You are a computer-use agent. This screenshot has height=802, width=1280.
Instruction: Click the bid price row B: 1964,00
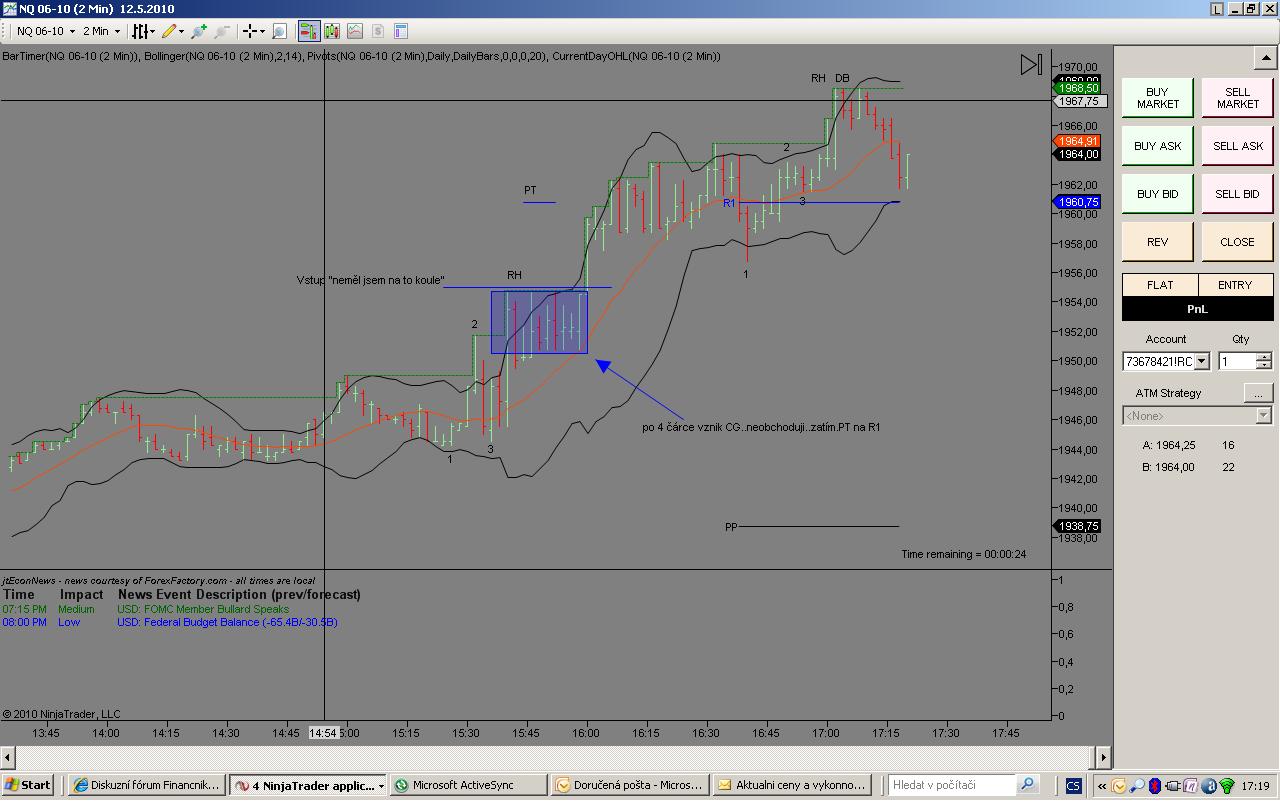coord(1188,467)
